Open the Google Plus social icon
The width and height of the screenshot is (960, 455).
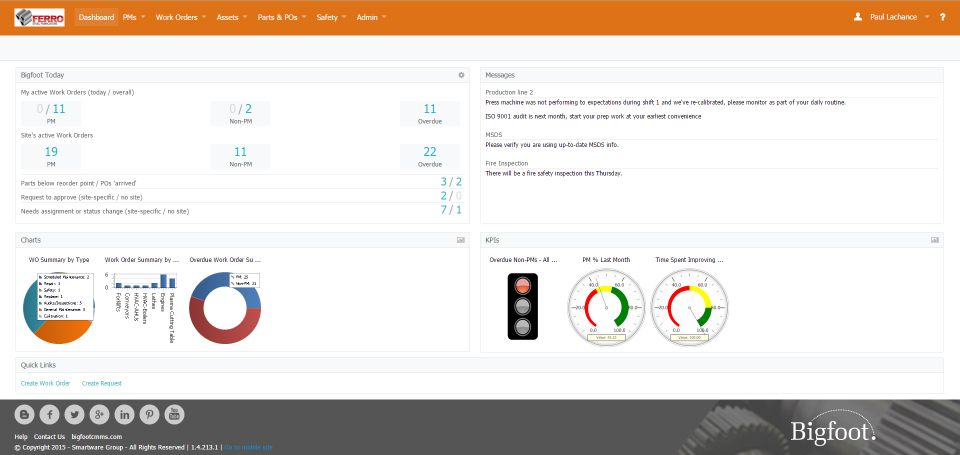click(x=100, y=415)
